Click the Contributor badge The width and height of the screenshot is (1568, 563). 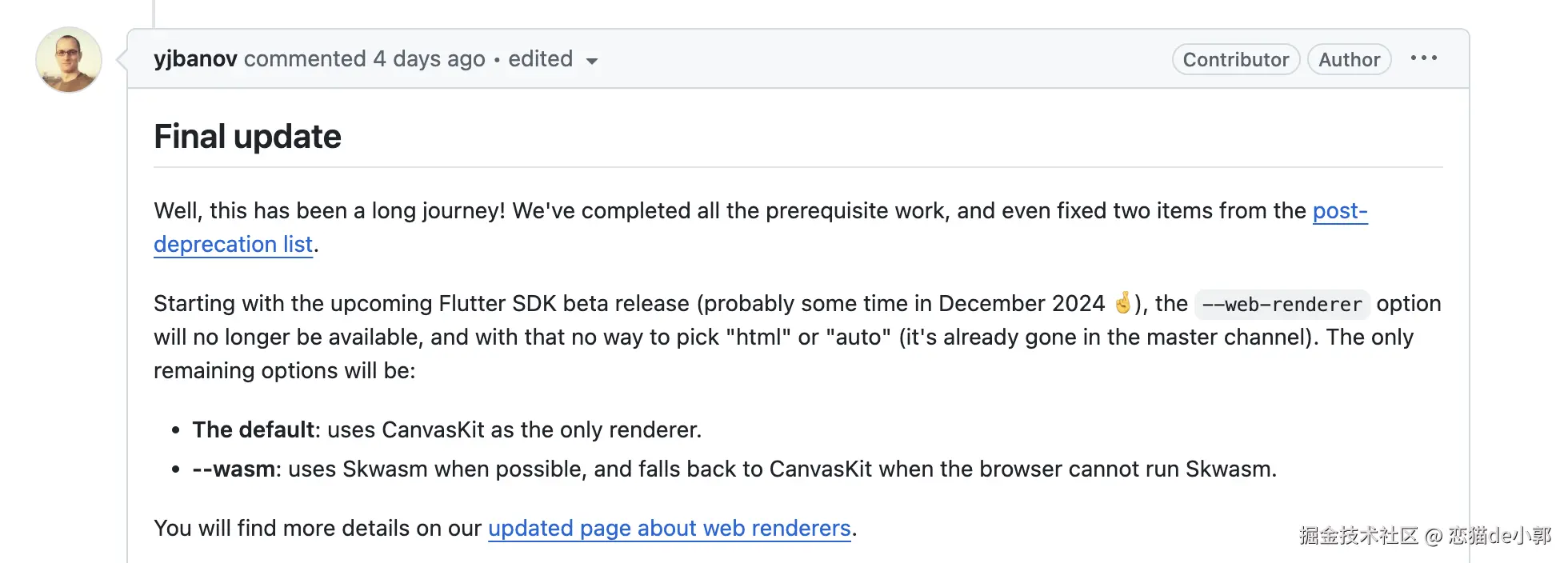1235,60
